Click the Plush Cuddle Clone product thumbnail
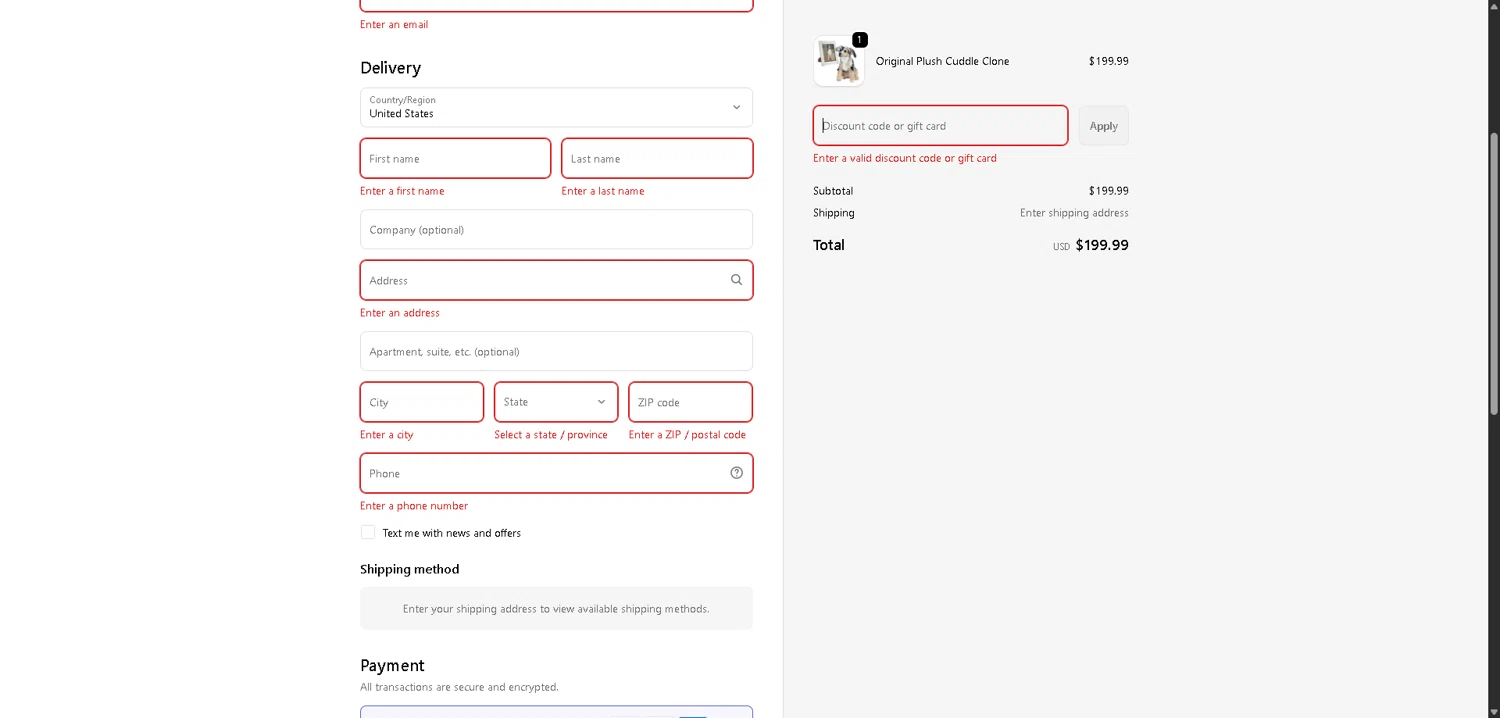The height and width of the screenshot is (718, 1500). pos(838,62)
